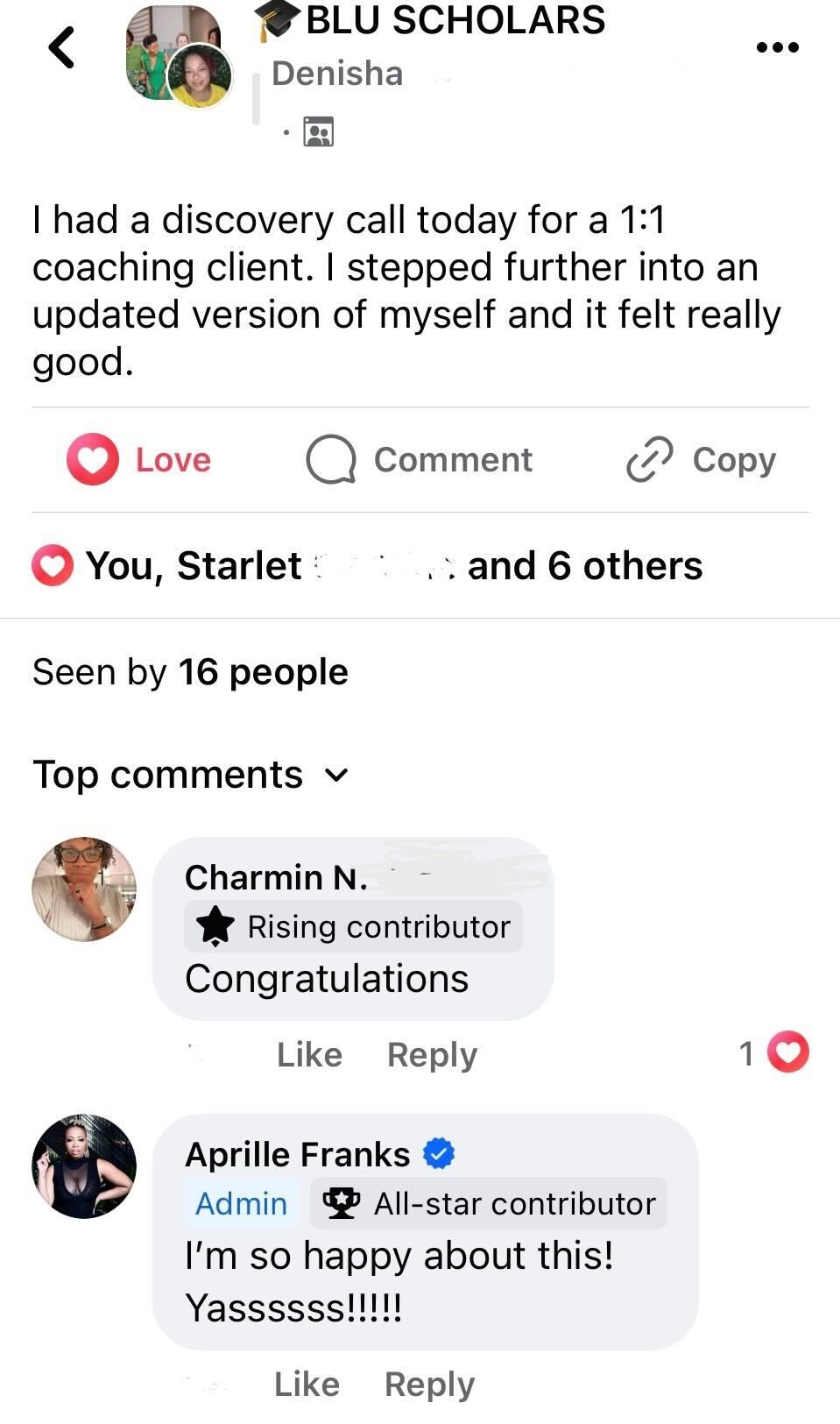840x1424 pixels.
Task: Tap the group members audience icon
Action: pos(318,131)
